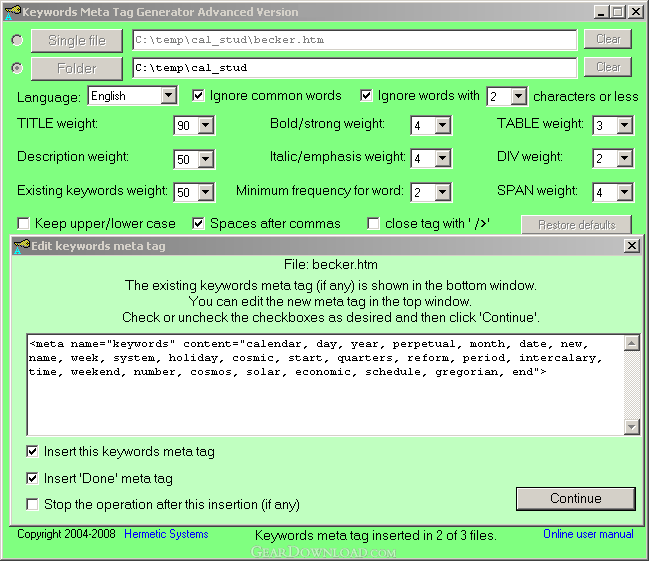Open SPAN weight dropdown
Image resolution: width=649 pixels, height=561 pixels.
pos(625,192)
